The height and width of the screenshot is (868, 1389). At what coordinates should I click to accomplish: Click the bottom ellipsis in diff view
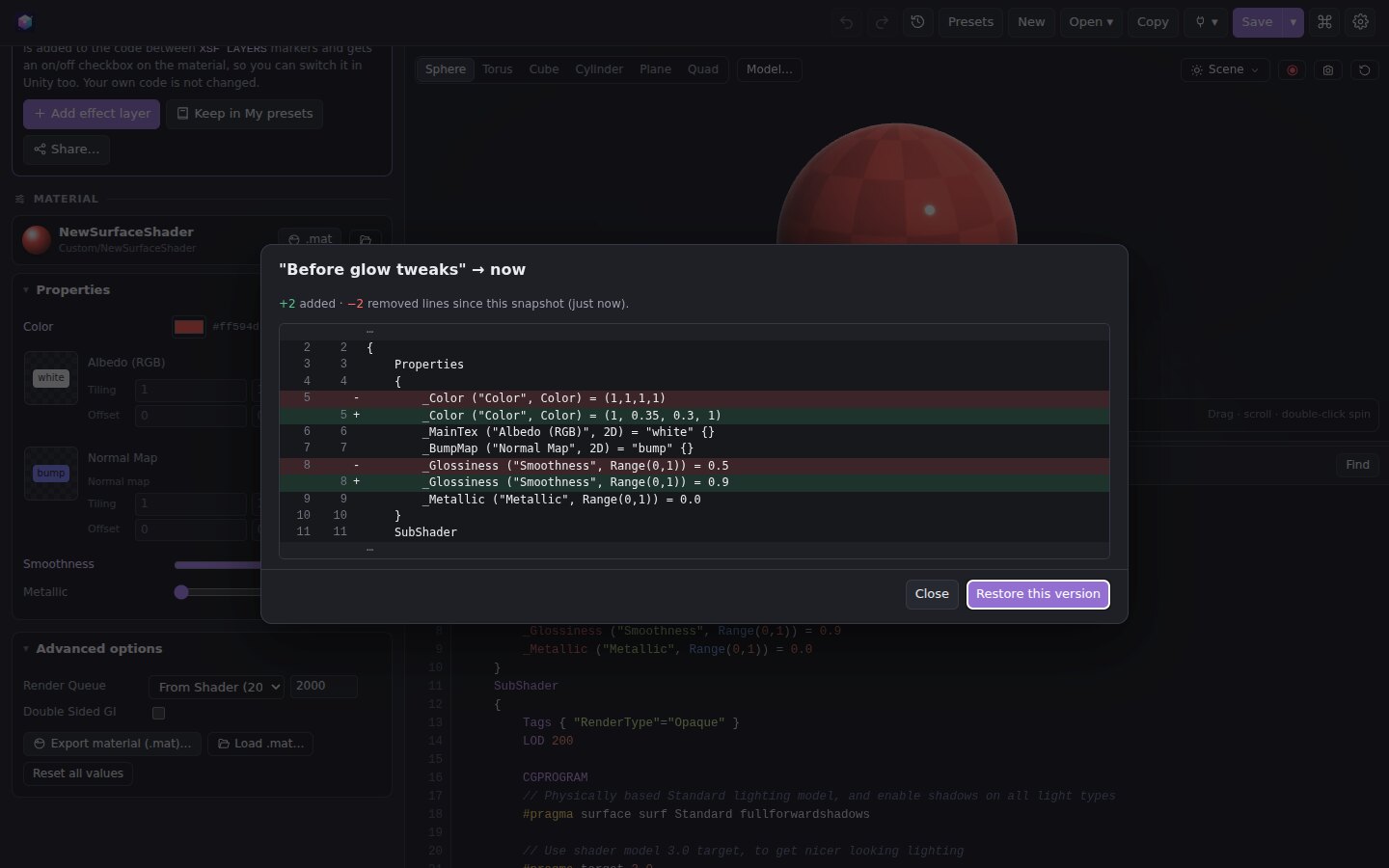pos(369,550)
